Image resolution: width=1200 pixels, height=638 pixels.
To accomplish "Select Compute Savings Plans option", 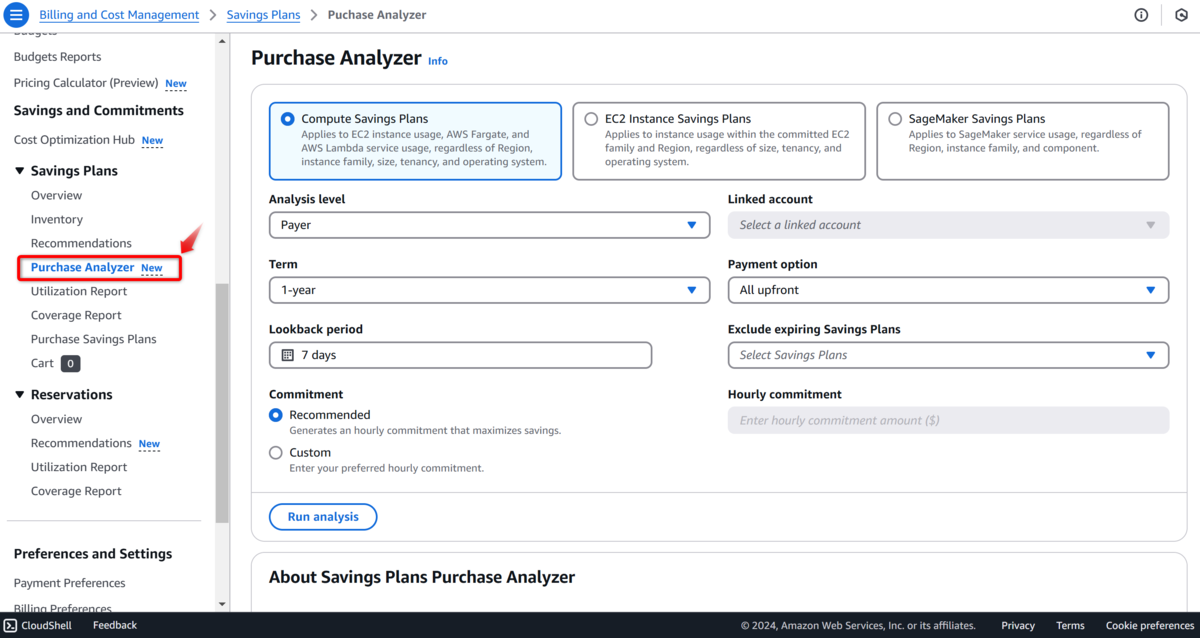I will coord(415,141).
